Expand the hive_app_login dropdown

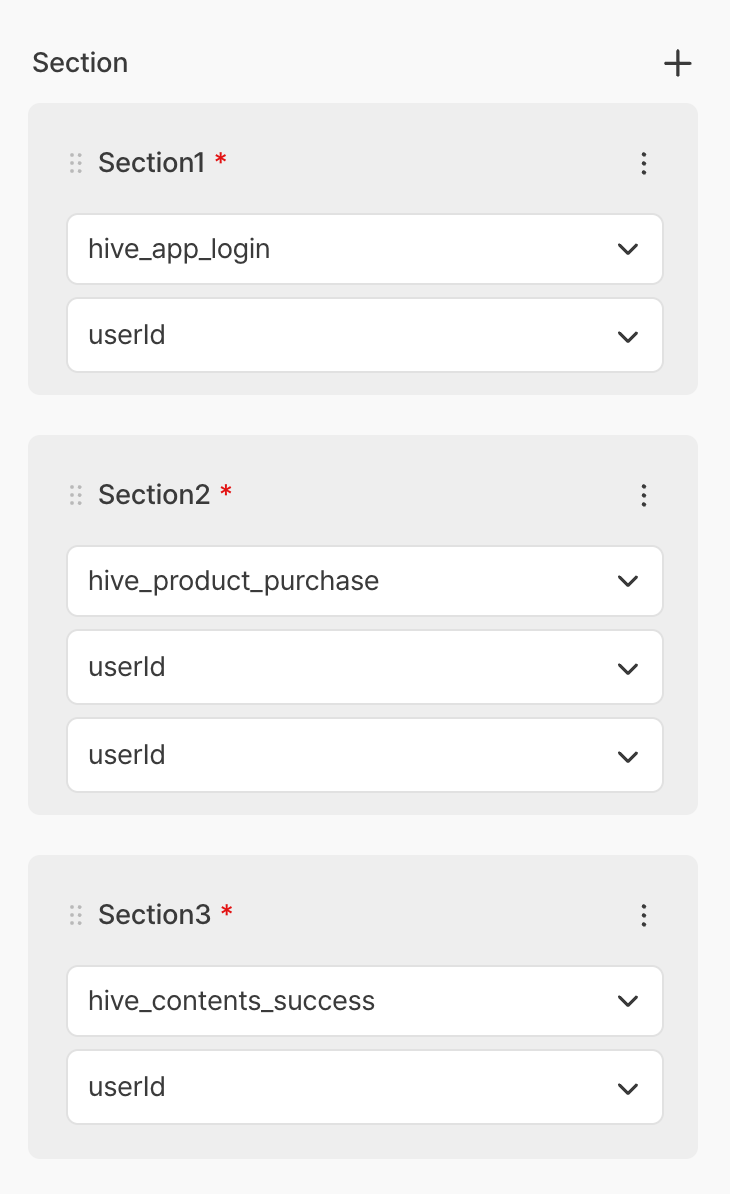pyautogui.click(x=364, y=249)
